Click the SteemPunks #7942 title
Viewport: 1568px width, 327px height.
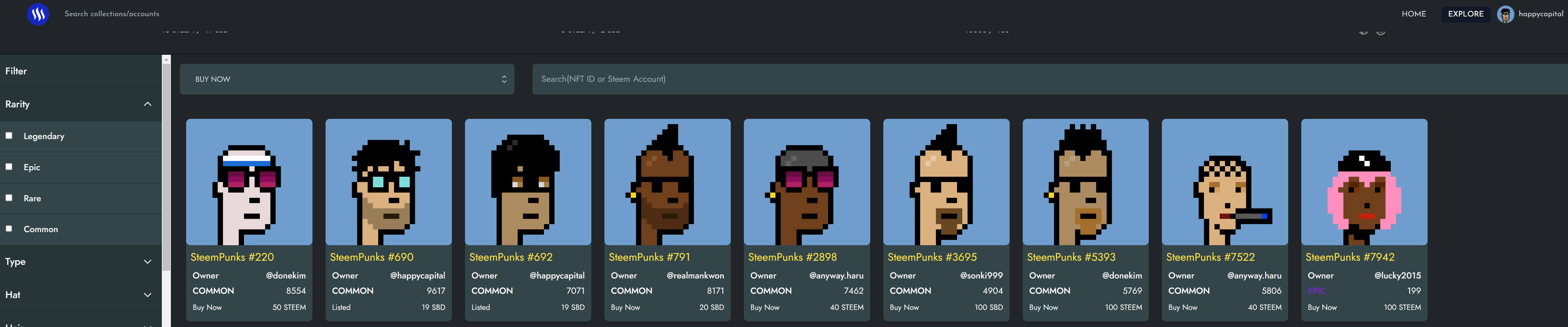pyautogui.click(x=1350, y=258)
